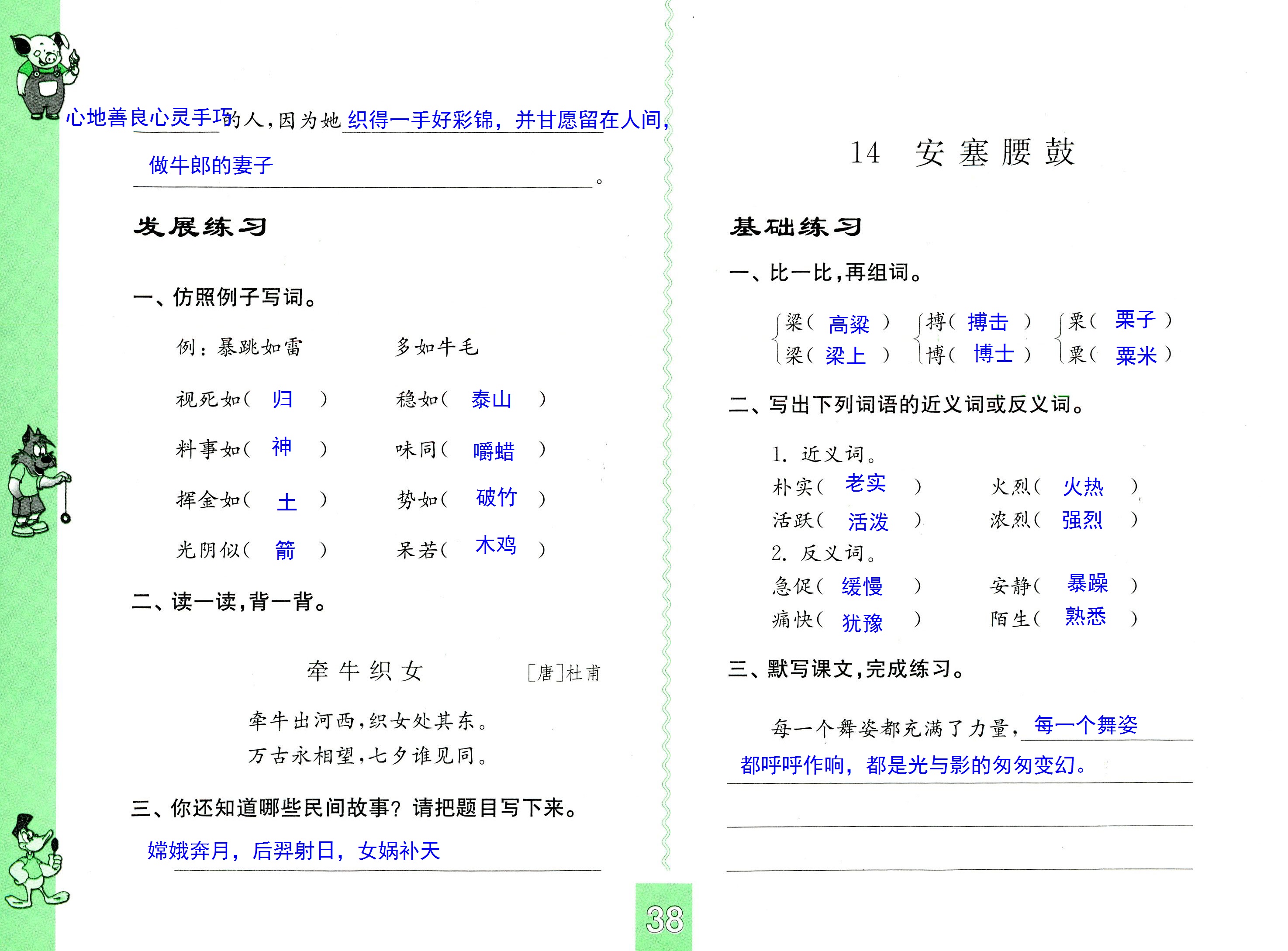Click the answer 嚼蜡 after 味同
This screenshot has height=951, width=1288.
(x=494, y=451)
